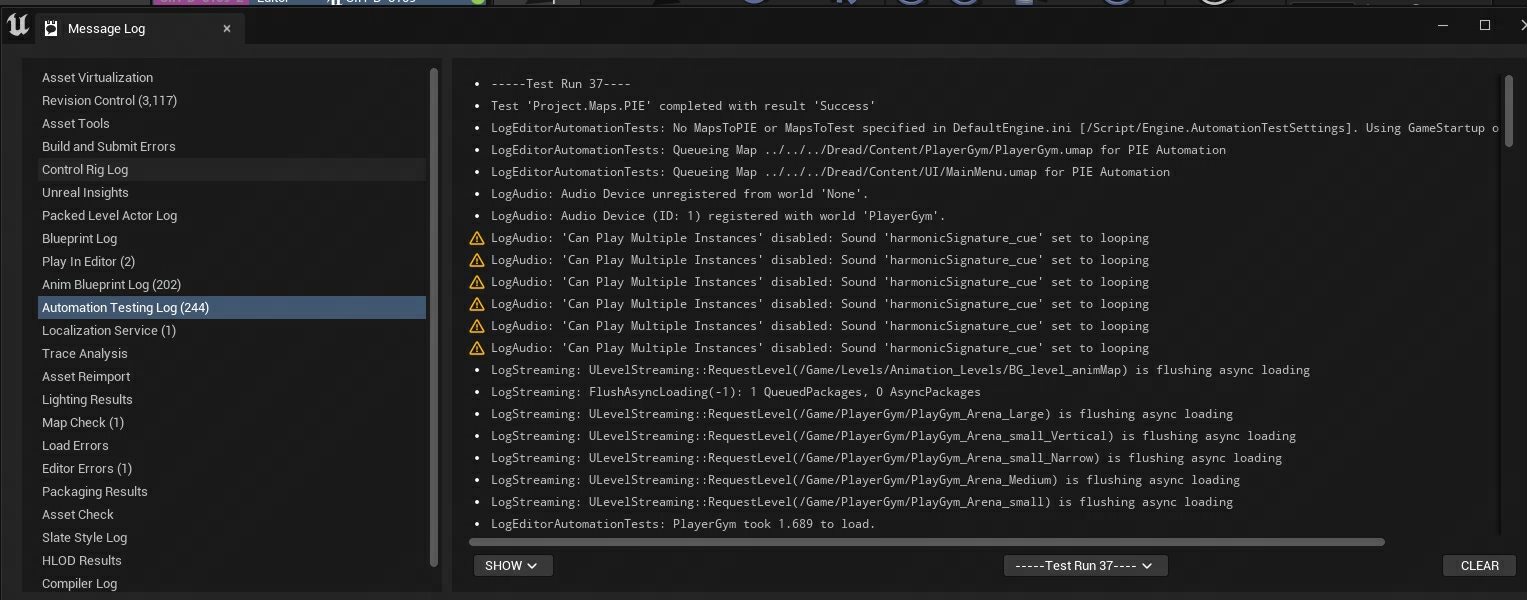
Task: Open the 'Blueprint Log' category
Action: (232, 238)
